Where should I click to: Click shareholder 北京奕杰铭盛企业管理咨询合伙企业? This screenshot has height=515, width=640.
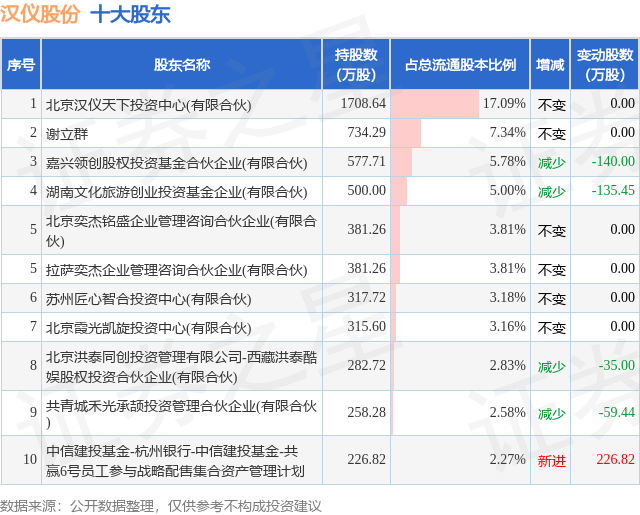coord(181,231)
